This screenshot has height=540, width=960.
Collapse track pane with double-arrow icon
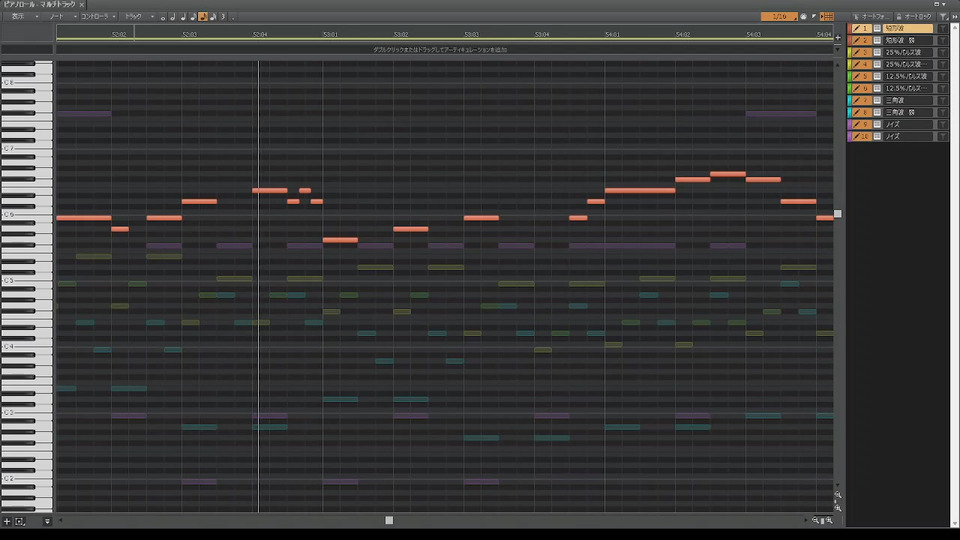pos(954,17)
